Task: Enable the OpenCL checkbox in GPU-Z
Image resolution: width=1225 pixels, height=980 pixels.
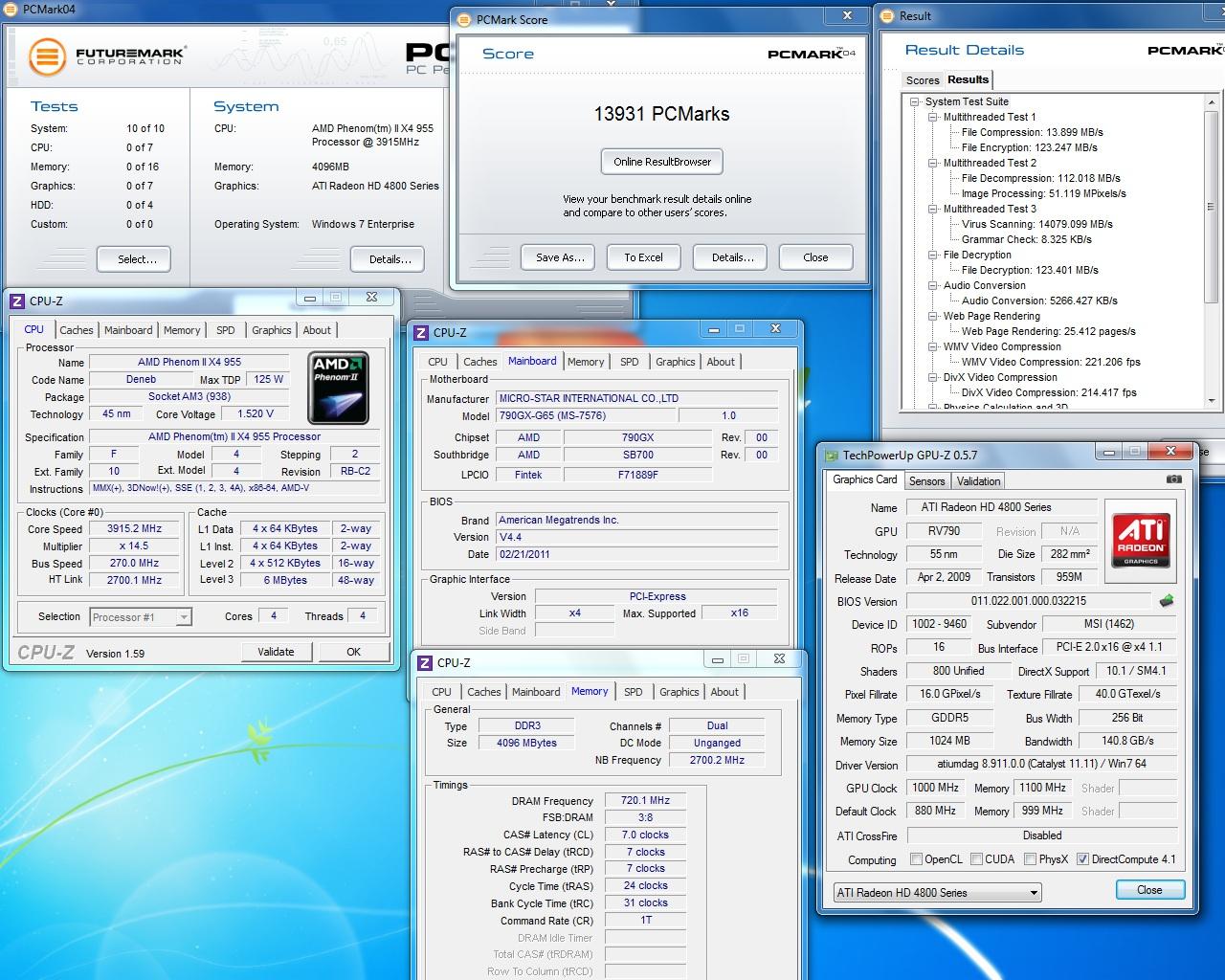Action: click(x=916, y=859)
